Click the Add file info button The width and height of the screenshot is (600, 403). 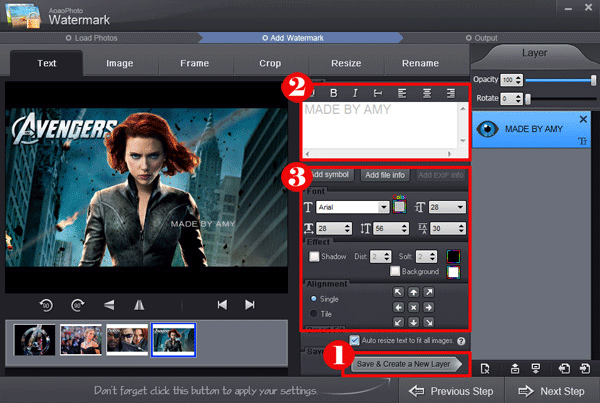(x=385, y=175)
